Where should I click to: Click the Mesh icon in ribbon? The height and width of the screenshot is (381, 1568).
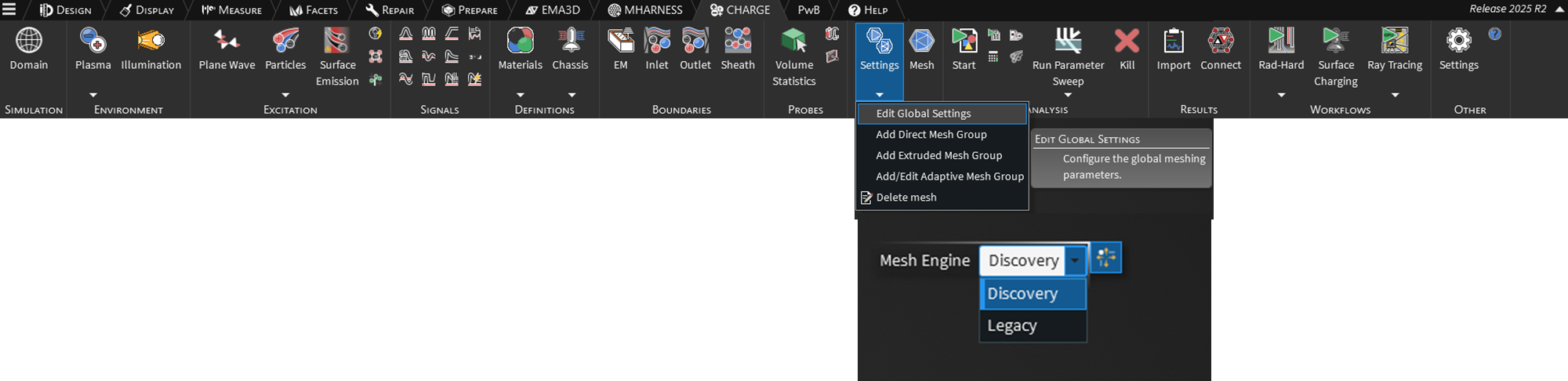click(x=921, y=41)
